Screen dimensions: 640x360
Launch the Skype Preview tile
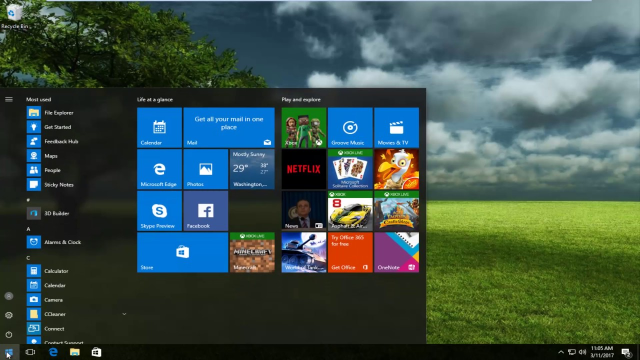pyautogui.click(x=159, y=211)
